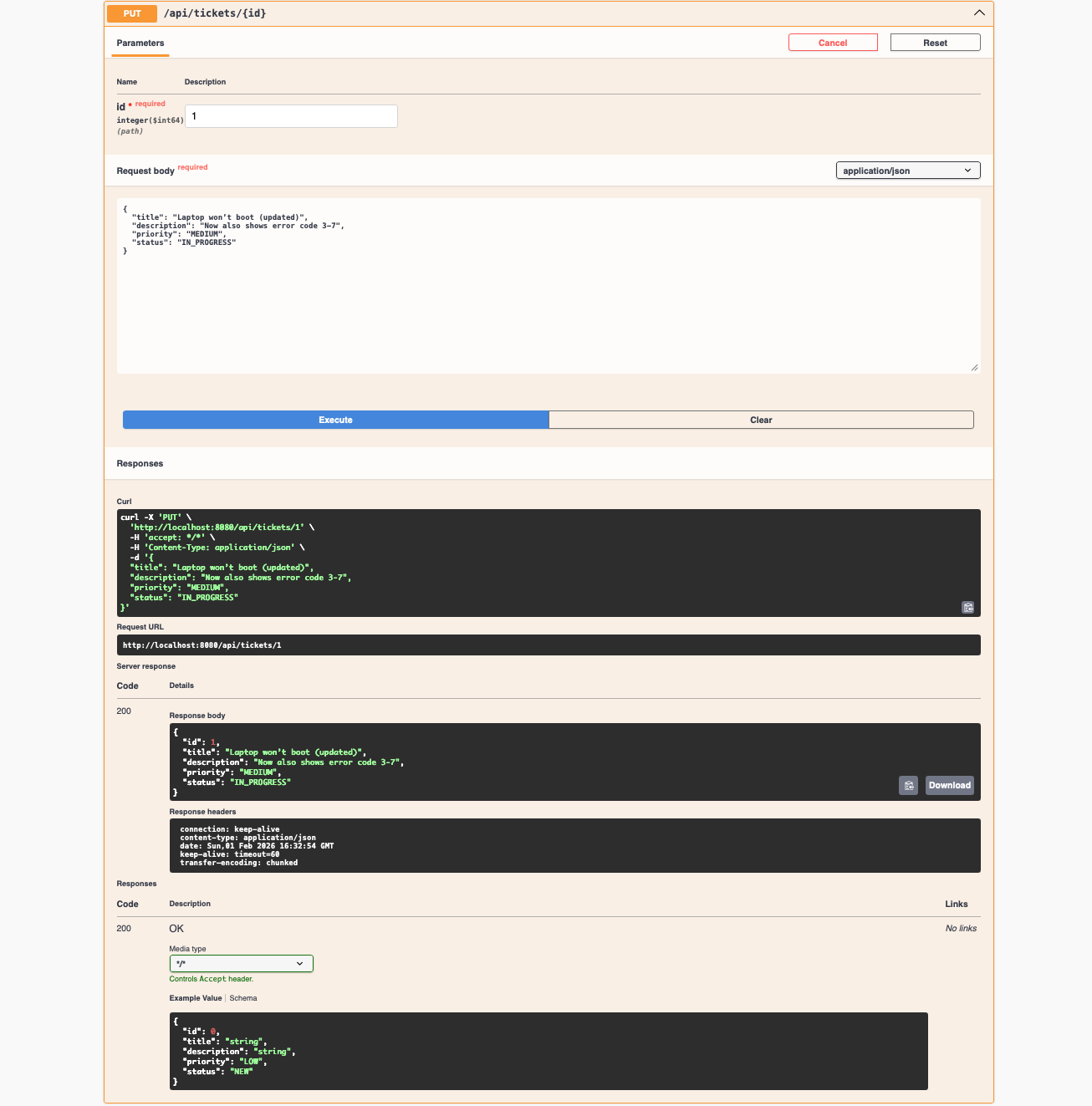Cancel editing the parameters
This screenshot has height=1106, width=1092.
[833, 42]
